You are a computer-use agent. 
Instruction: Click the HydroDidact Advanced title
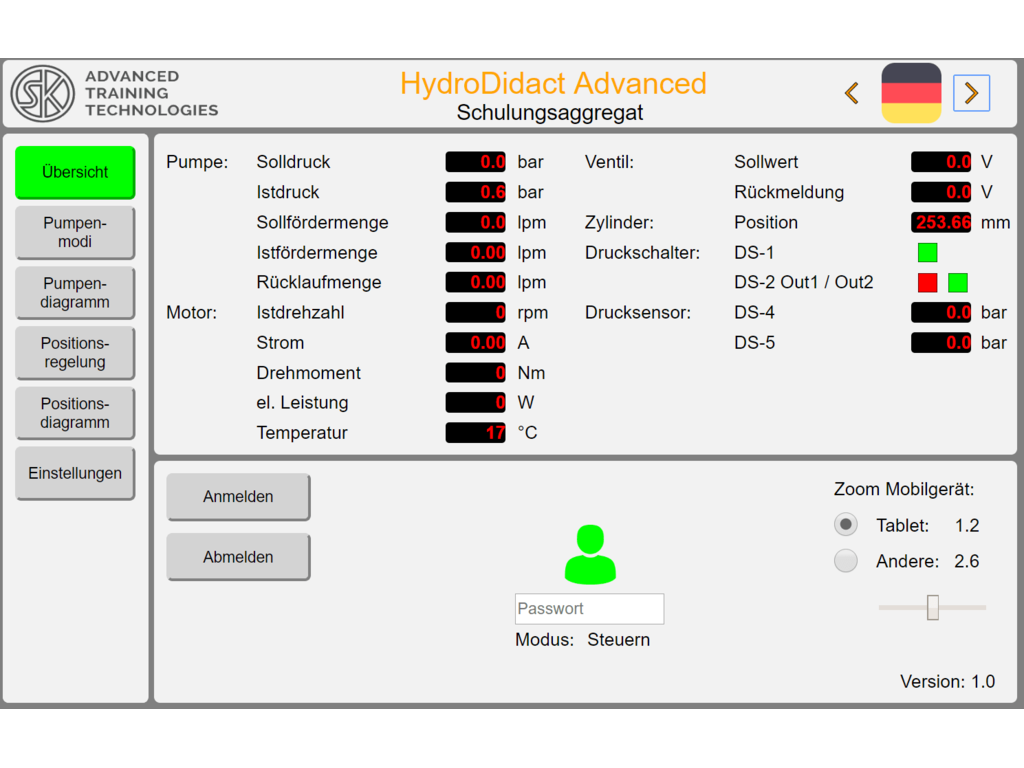pyautogui.click(x=553, y=84)
